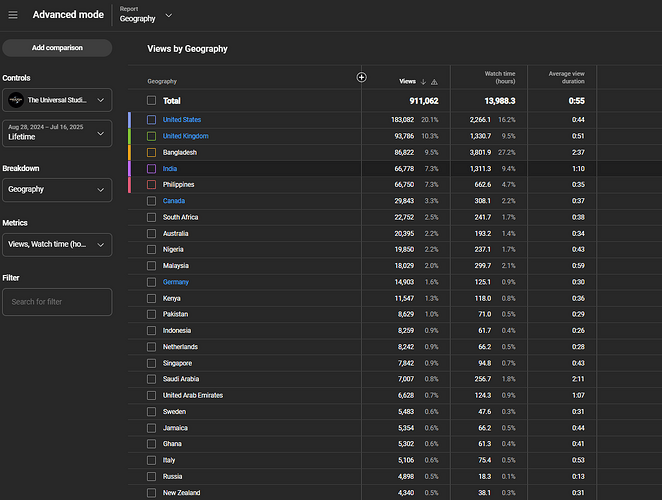Check the Ghana row checkbox

pos(152,444)
